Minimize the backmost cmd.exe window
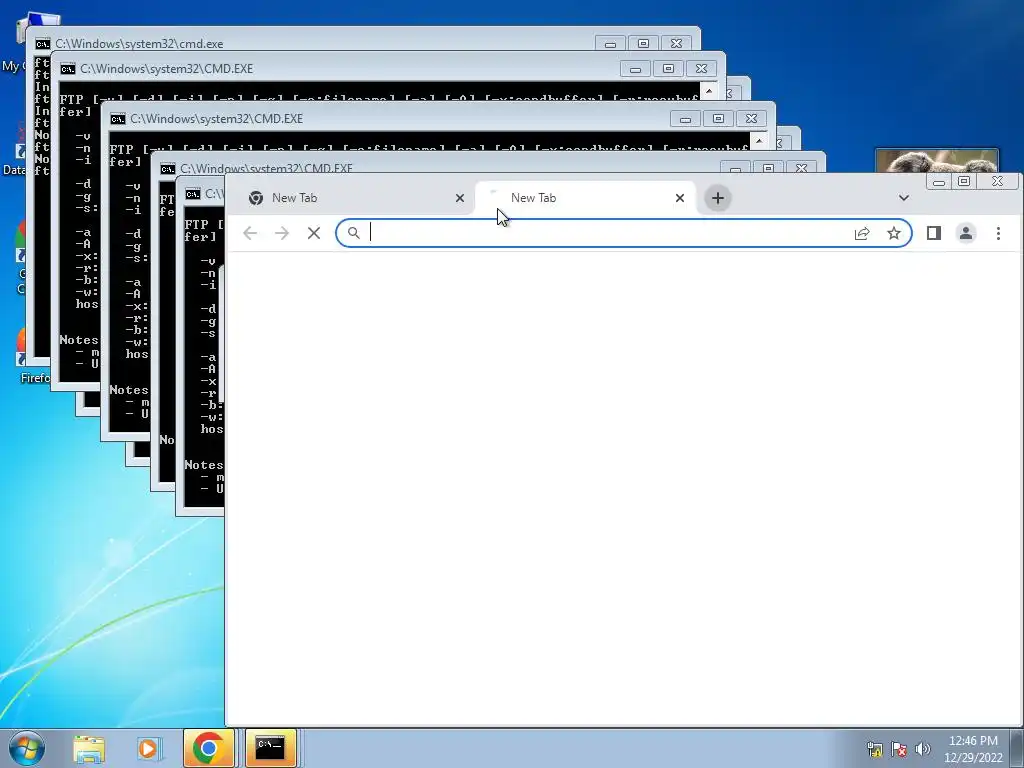Screen dimensions: 1024x768 [x=611, y=44]
